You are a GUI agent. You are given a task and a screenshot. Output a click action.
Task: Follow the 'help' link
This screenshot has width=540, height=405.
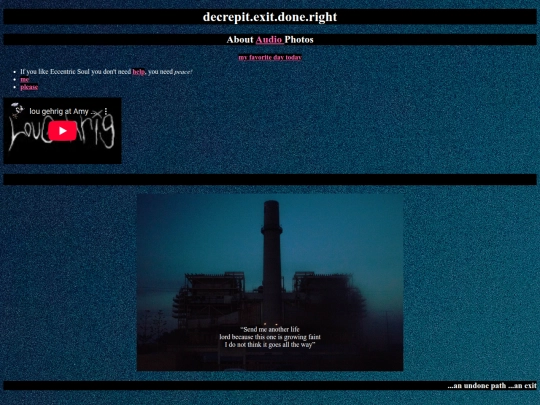tap(138, 72)
